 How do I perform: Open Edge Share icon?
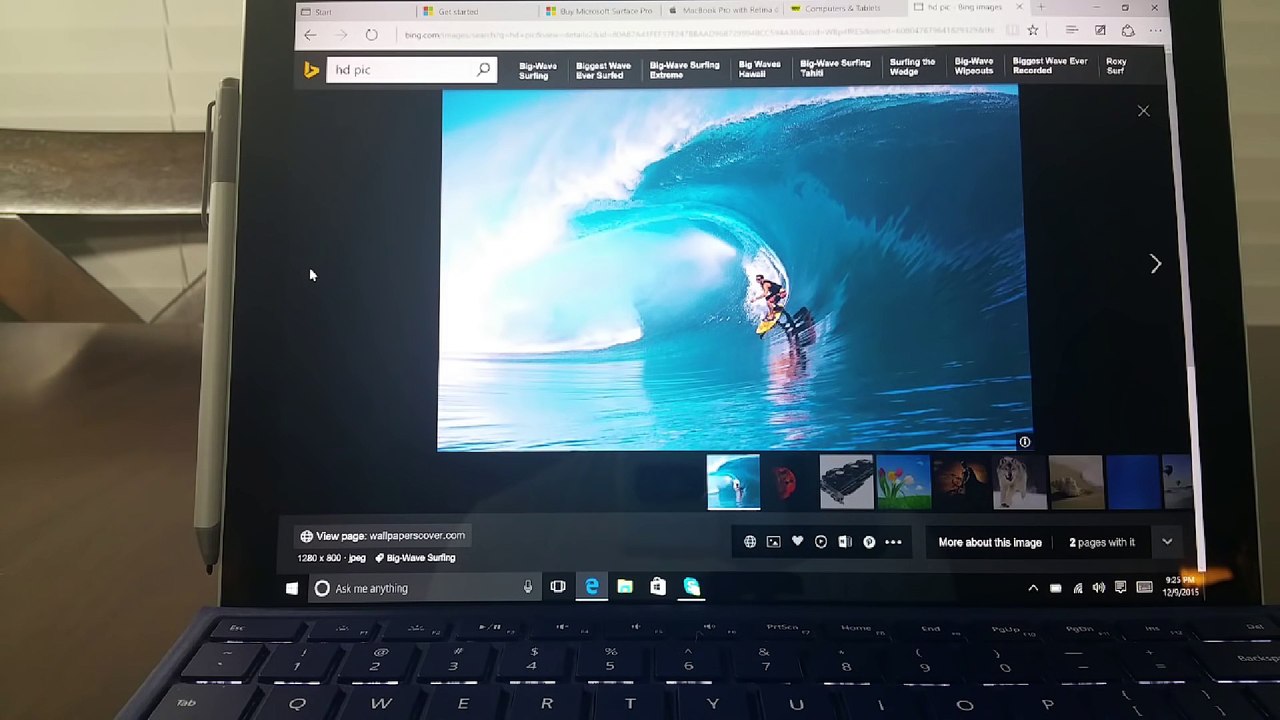pos(1128,31)
